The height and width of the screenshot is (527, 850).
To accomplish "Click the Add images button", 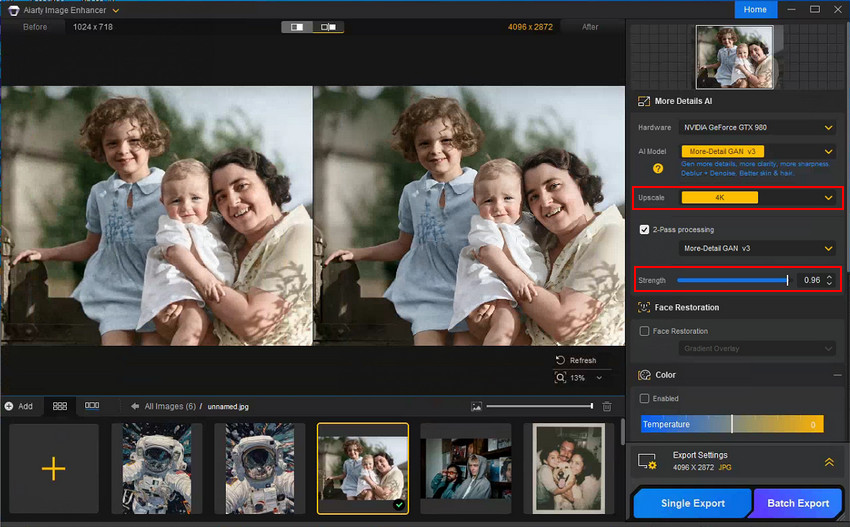I will point(19,406).
